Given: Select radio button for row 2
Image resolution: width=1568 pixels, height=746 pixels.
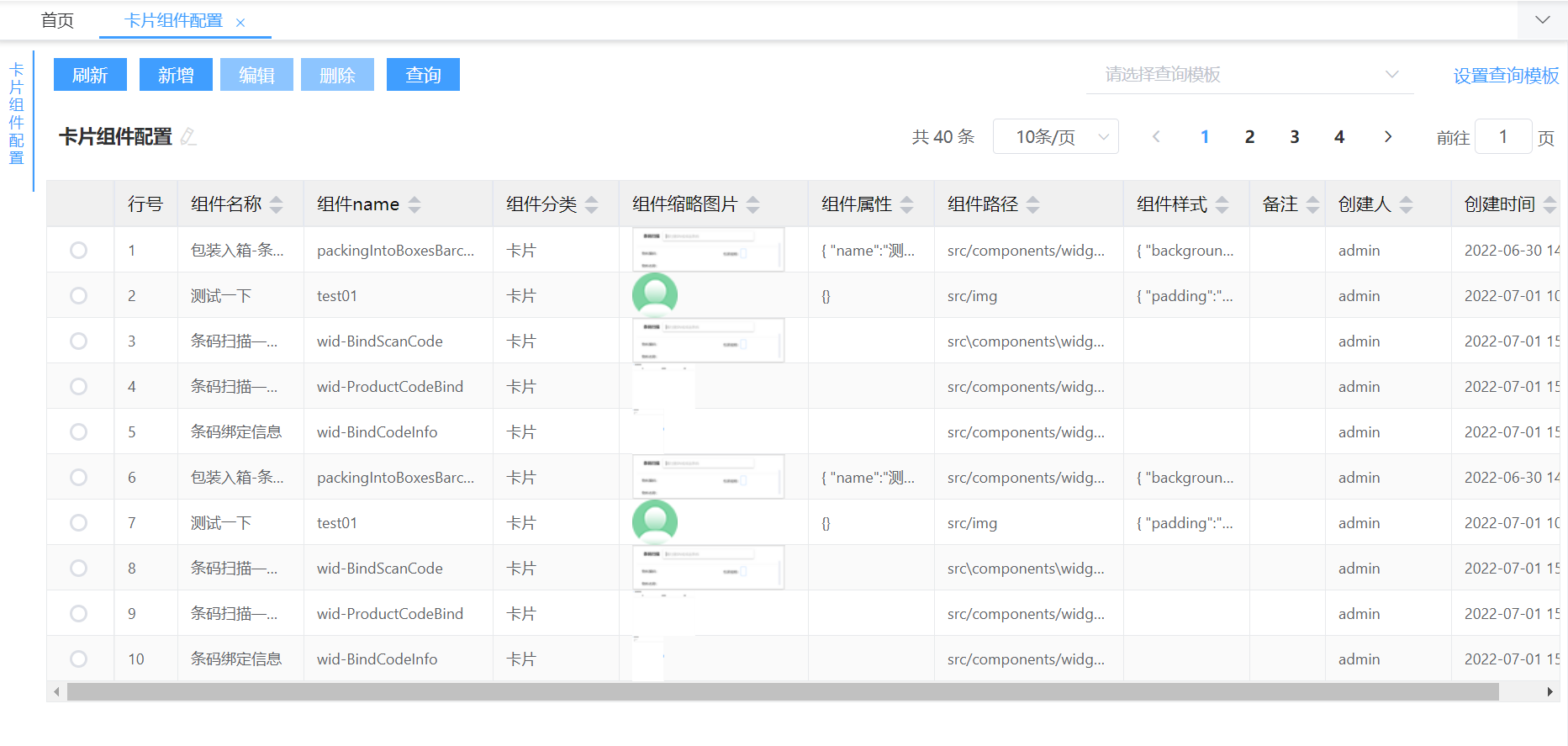Looking at the screenshot, I should 78,295.
